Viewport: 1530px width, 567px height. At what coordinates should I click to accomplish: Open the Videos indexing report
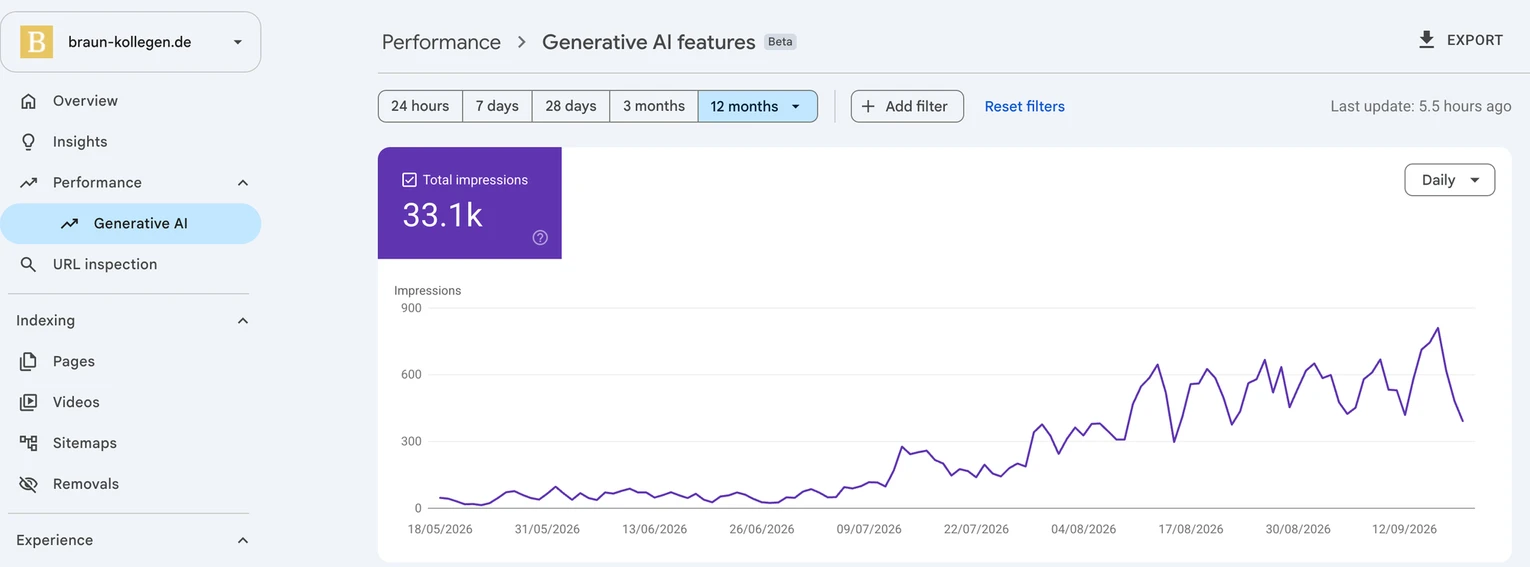130,403
